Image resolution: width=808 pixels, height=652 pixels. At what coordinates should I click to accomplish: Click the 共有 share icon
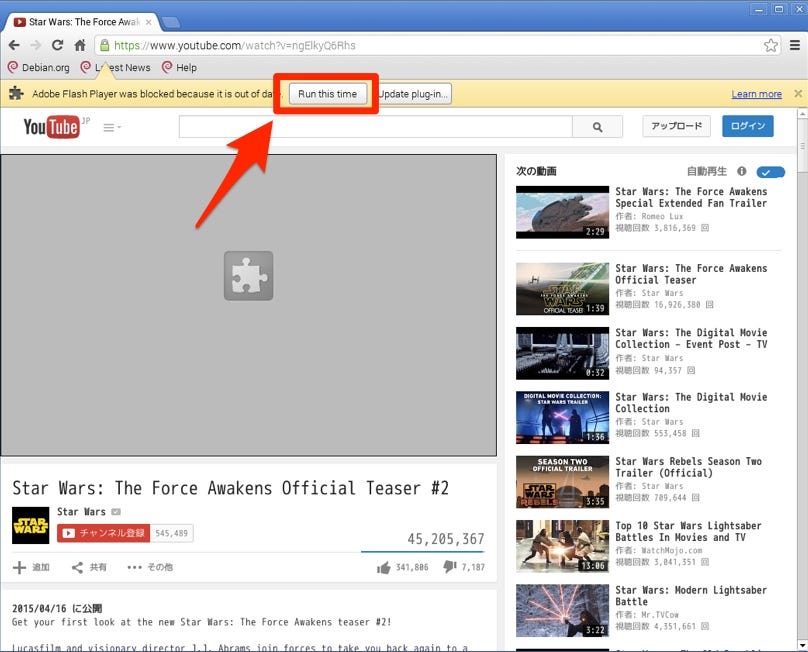click(x=77, y=567)
